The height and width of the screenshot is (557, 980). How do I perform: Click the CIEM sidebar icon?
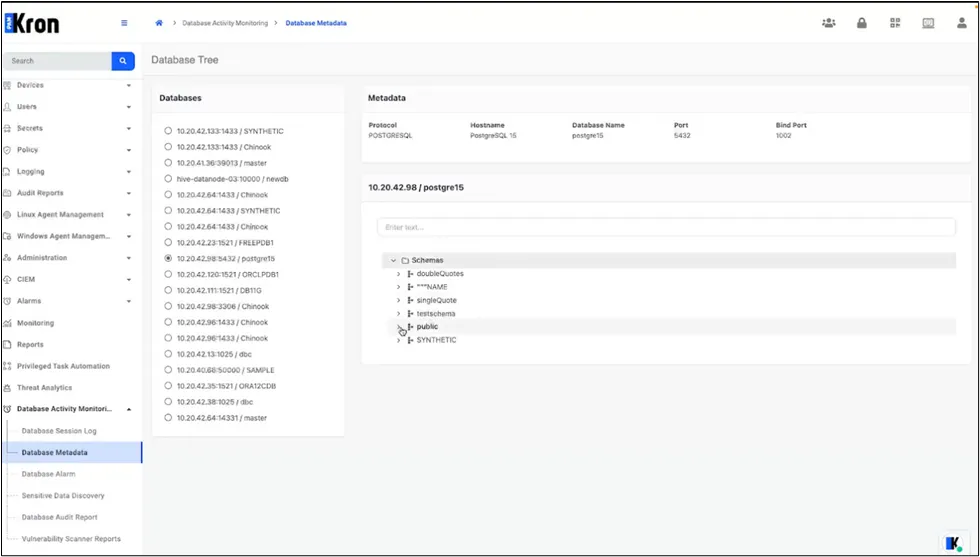point(8,279)
